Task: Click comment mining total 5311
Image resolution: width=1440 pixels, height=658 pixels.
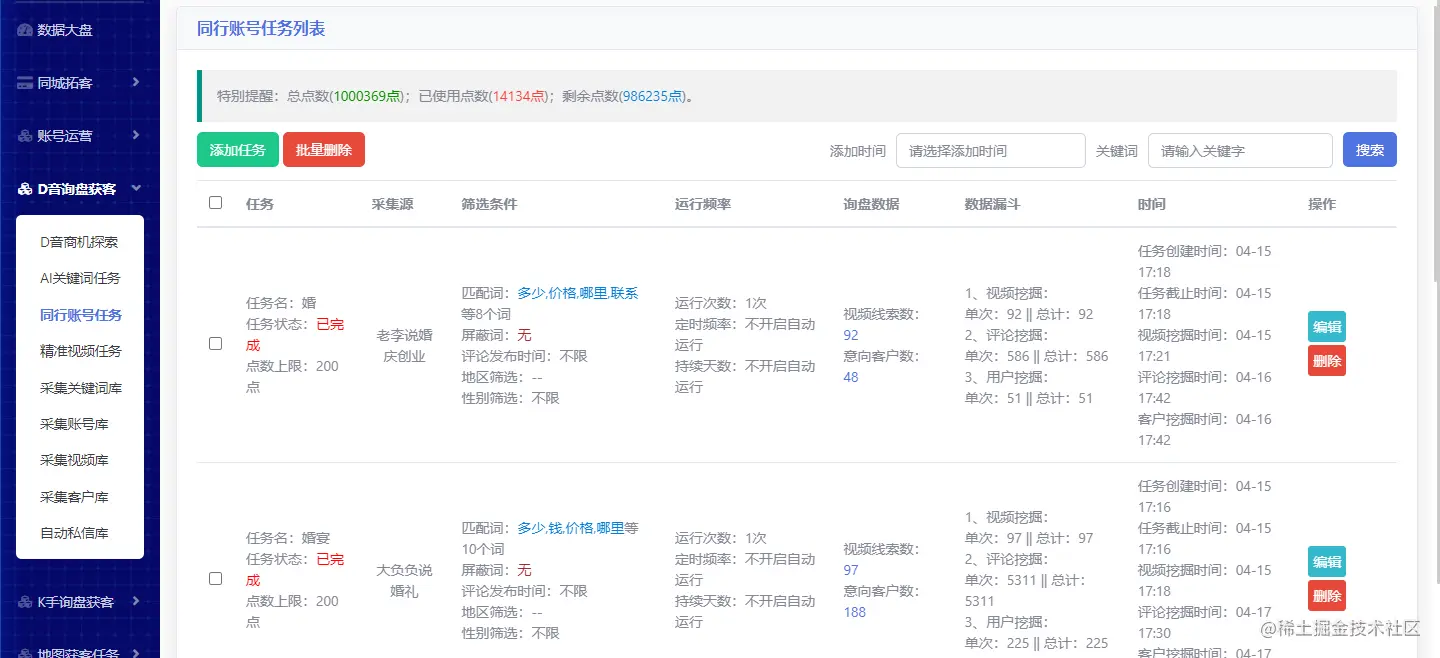Action: [x=980, y=602]
